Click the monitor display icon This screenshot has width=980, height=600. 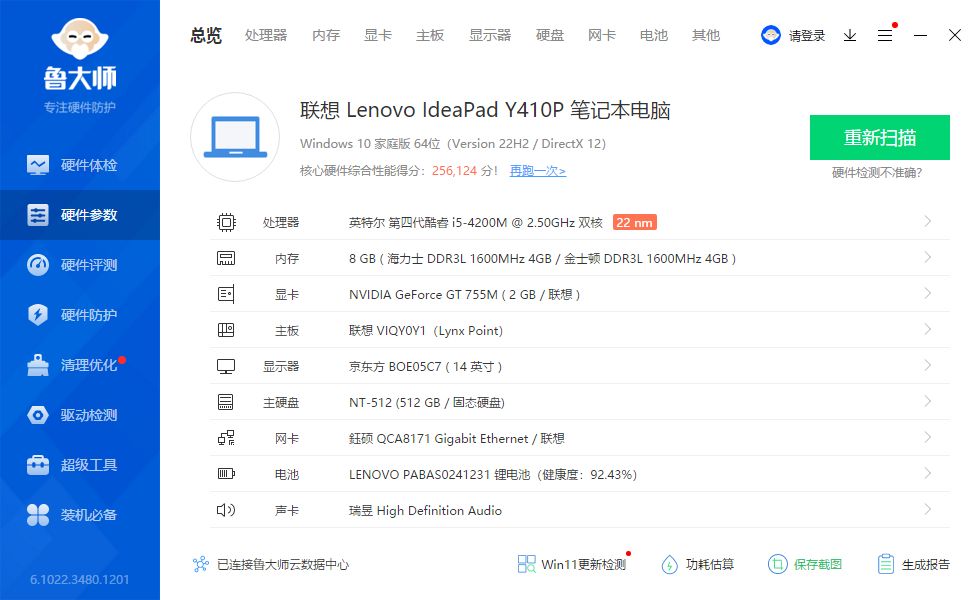click(x=226, y=366)
